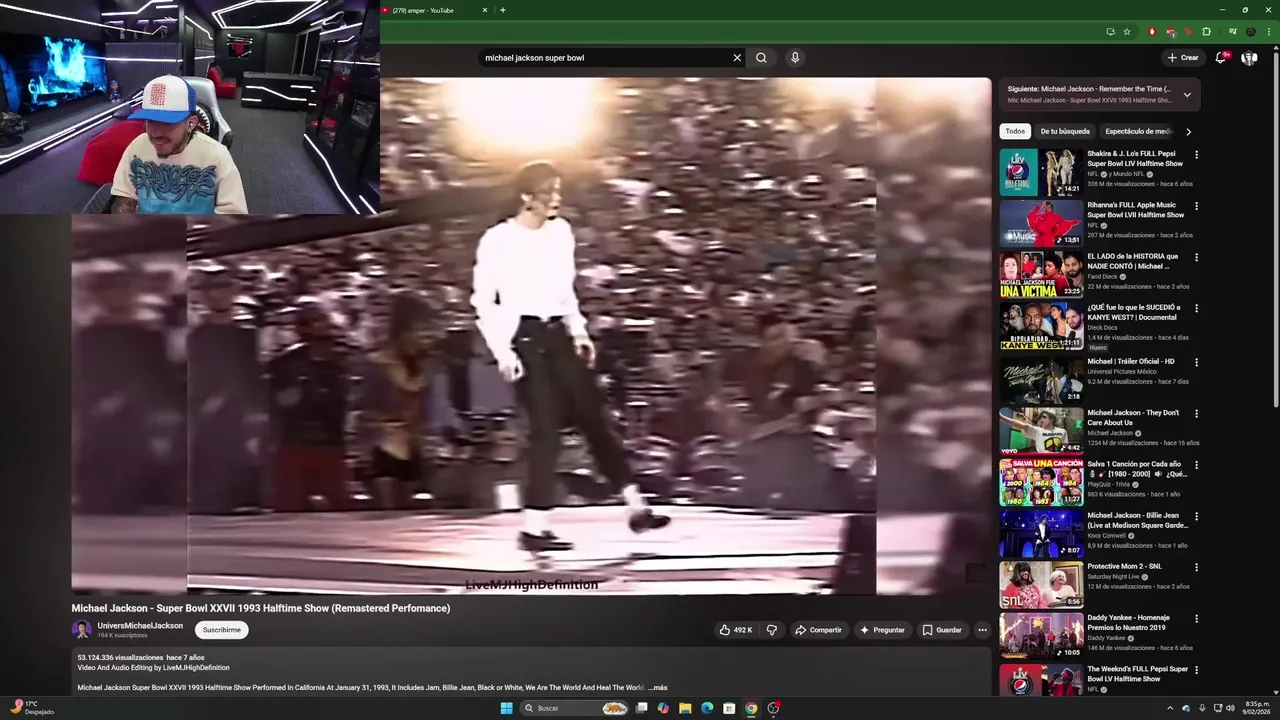This screenshot has width=1280, height=720.
Task: Open the UniversMichaelJackson channel name link
Action: coord(140,625)
